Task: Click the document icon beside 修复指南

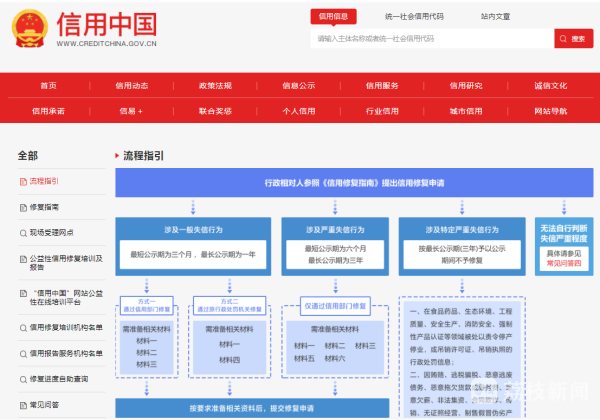Action: [22, 207]
